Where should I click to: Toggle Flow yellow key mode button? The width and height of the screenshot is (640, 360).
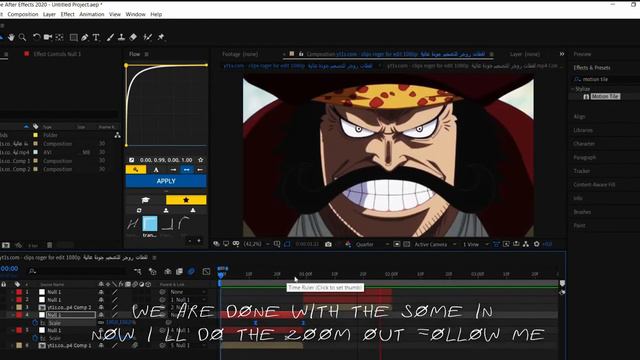pyautogui.click(x=136, y=169)
